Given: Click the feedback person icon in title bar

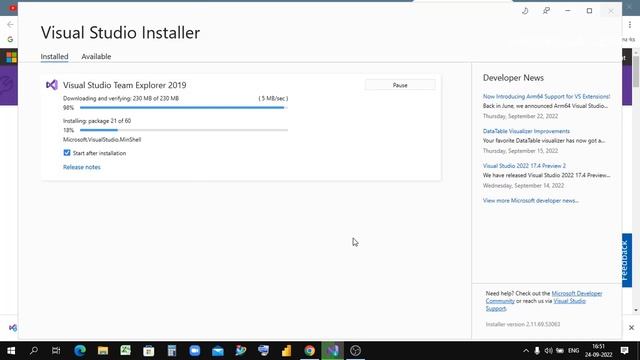Looking at the screenshot, I should coord(546,11).
